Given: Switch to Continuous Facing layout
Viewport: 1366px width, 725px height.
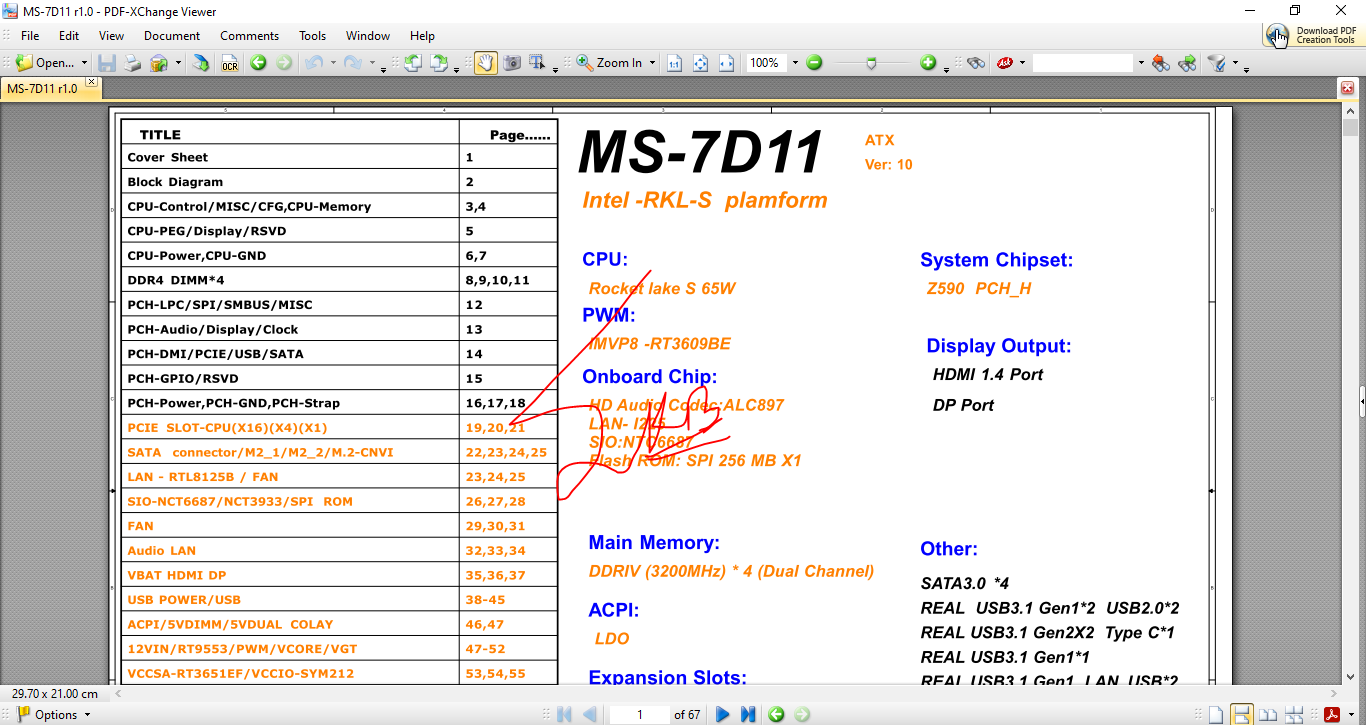Looking at the screenshot, I should pos(1294,715).
